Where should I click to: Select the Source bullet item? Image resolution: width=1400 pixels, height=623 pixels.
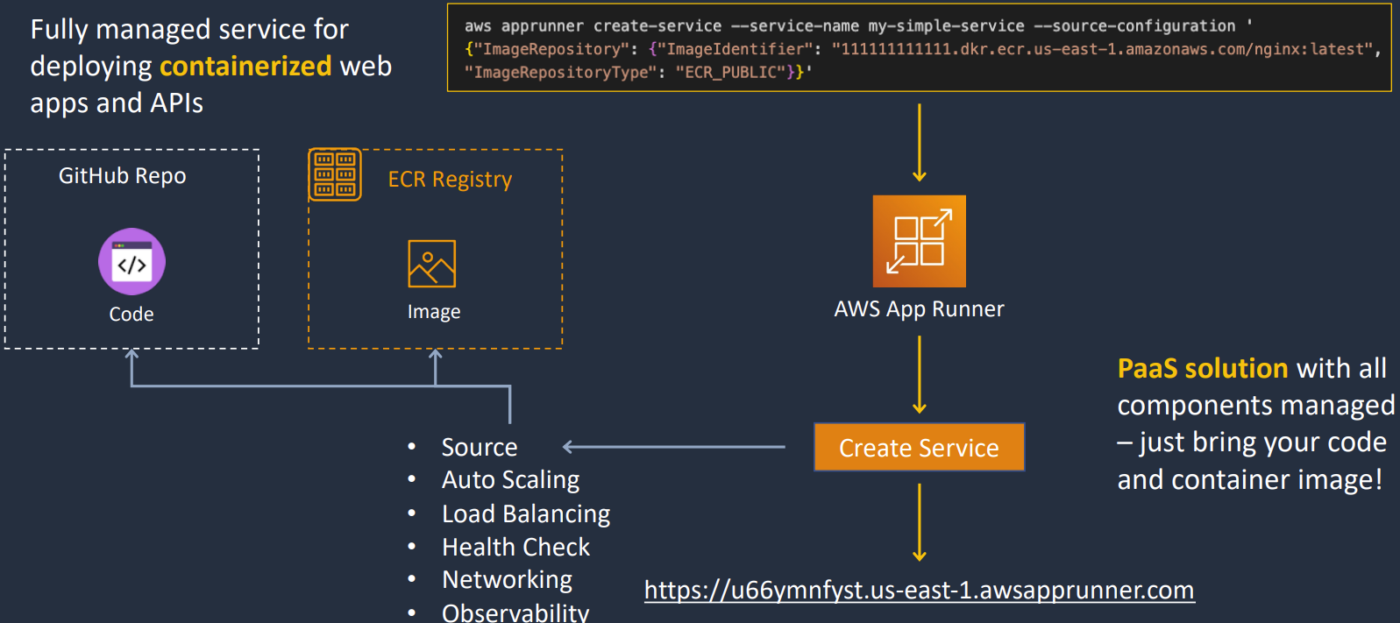point(479,447)
